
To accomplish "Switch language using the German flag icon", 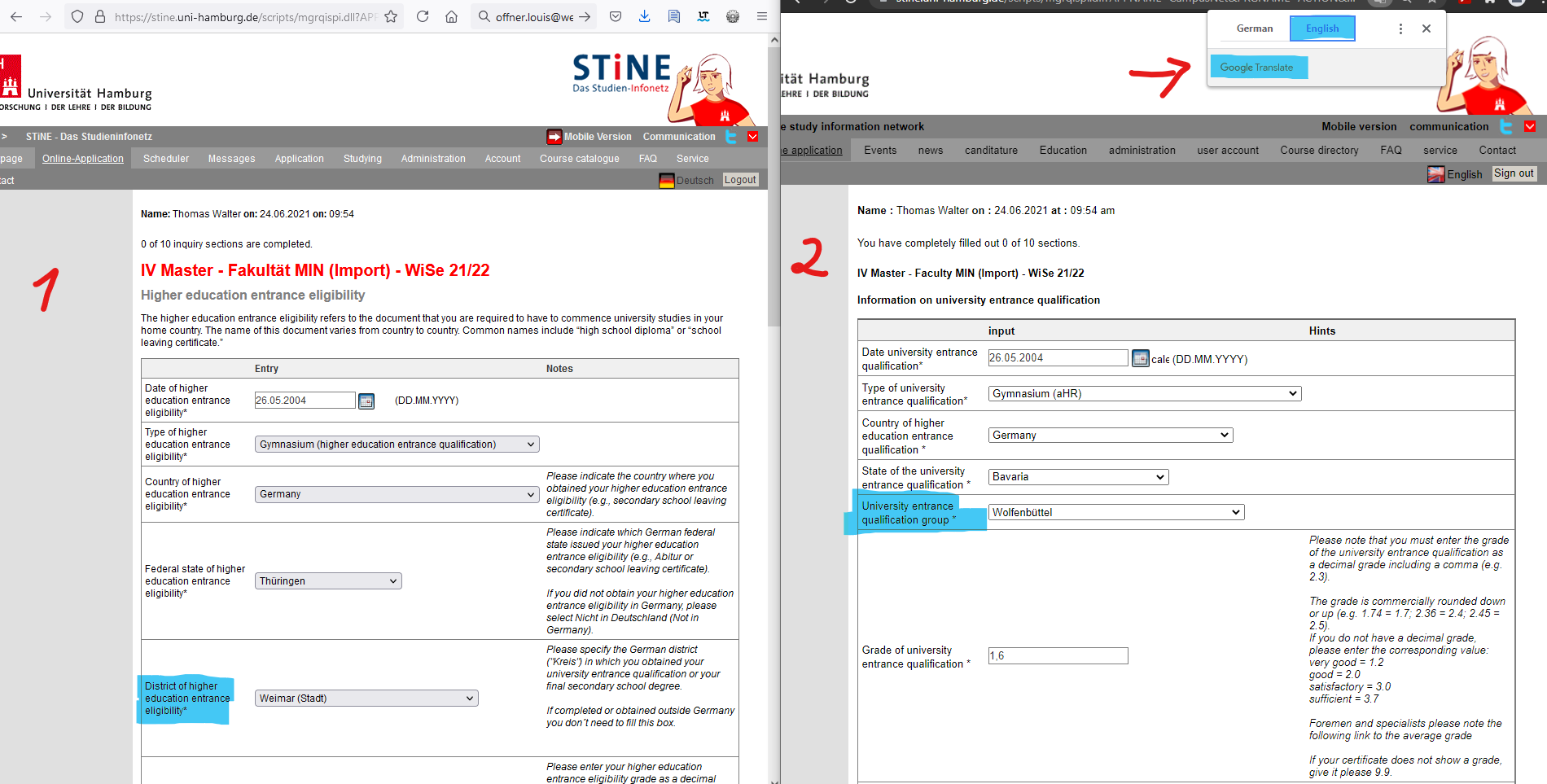I will 666,180.
